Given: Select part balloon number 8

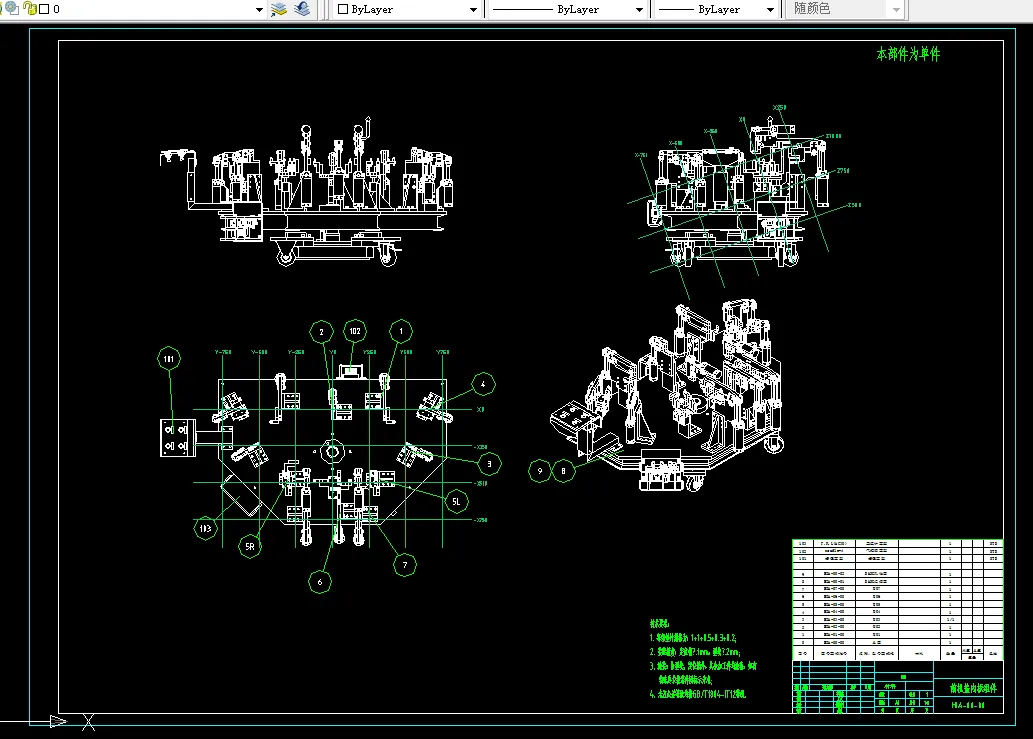Looking at the screenshot, I should point(563,471).
